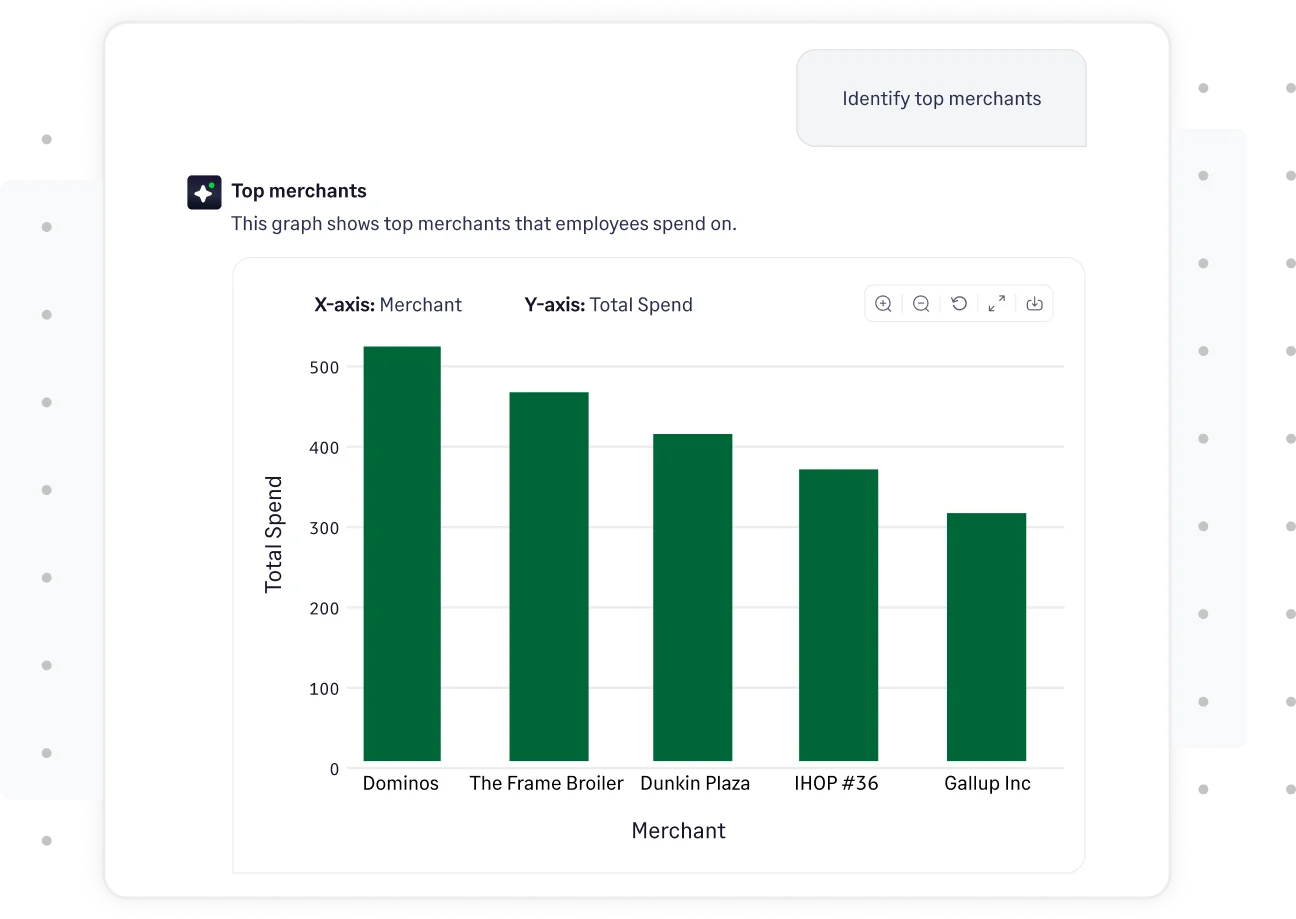The height and width of the screenshot is (919, 1296).
Task: Click the Top merchants heading
Action: click(x=299, y=190)
